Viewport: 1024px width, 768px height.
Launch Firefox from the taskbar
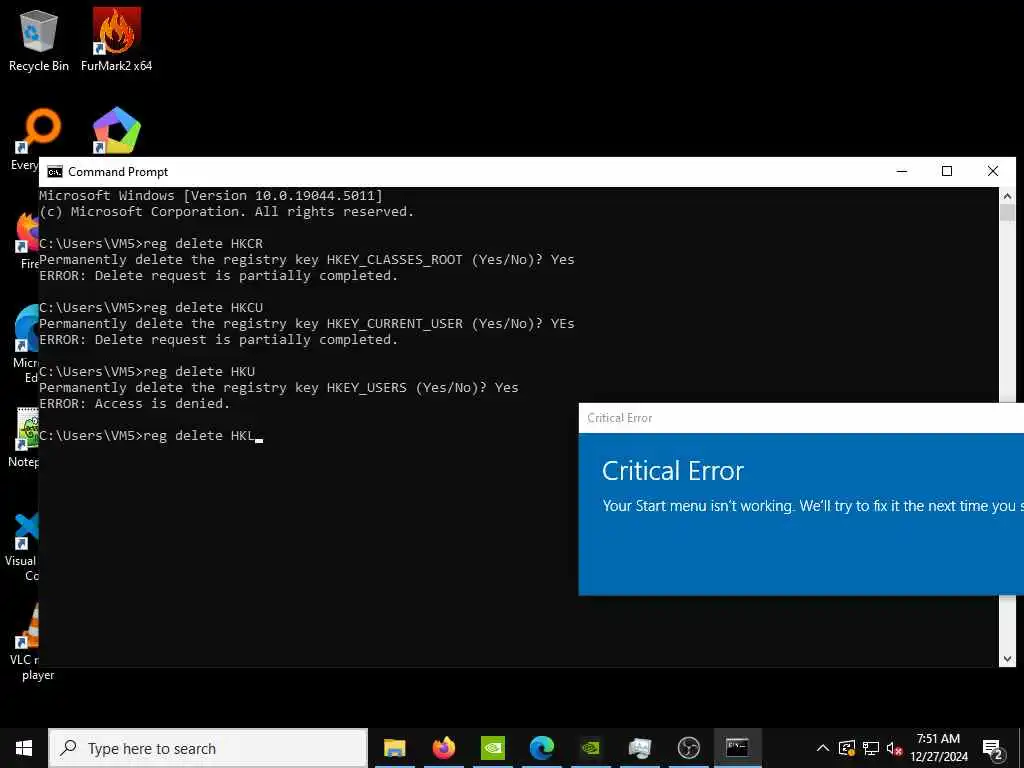444,748
